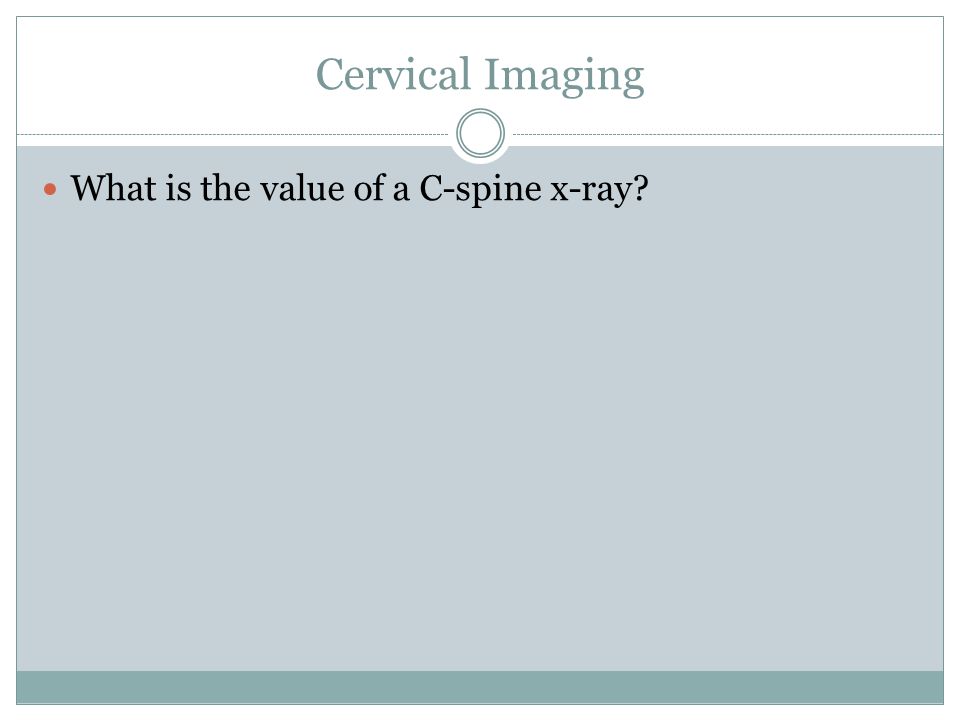Click the "Cervical Imaging" slide title

480,75
